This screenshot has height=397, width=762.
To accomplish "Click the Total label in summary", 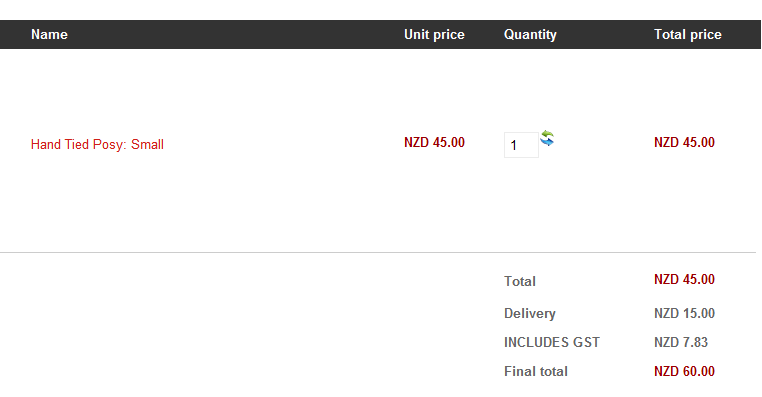I will pos(520,281).
